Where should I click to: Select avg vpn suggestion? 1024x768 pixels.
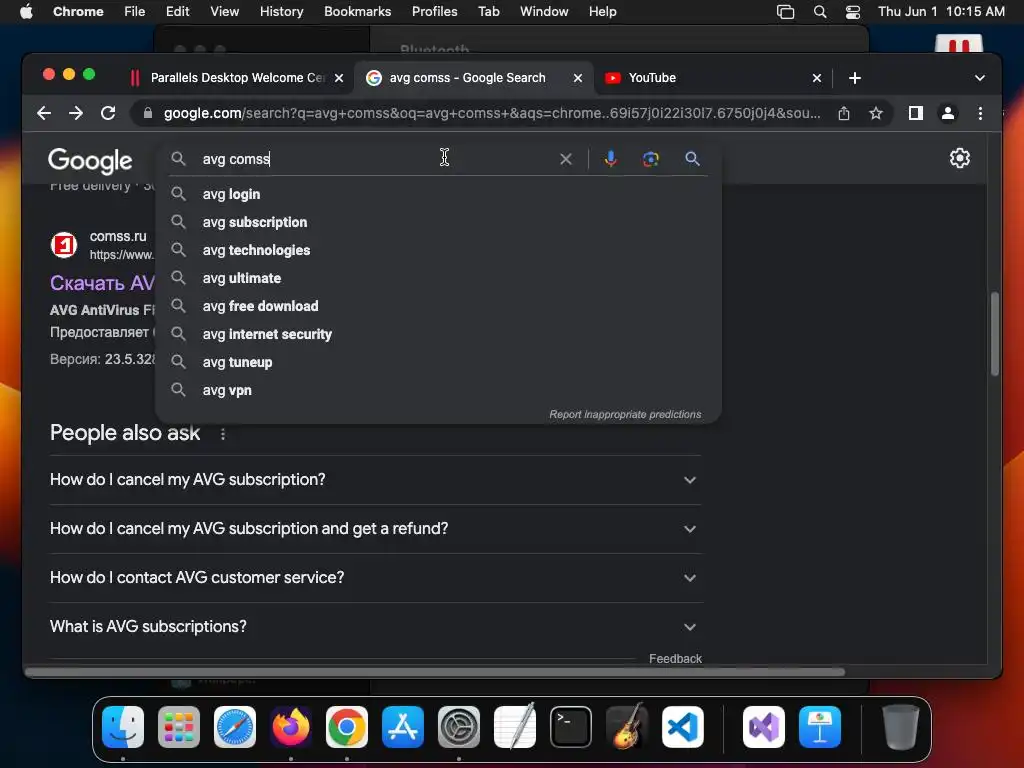click(438, 391)
